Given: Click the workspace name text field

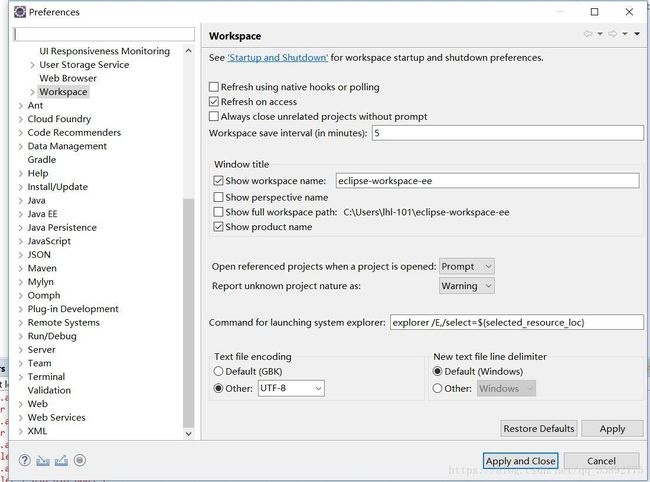Looking at the screenshot, I should pyautogui.click(x=487, y=181).
